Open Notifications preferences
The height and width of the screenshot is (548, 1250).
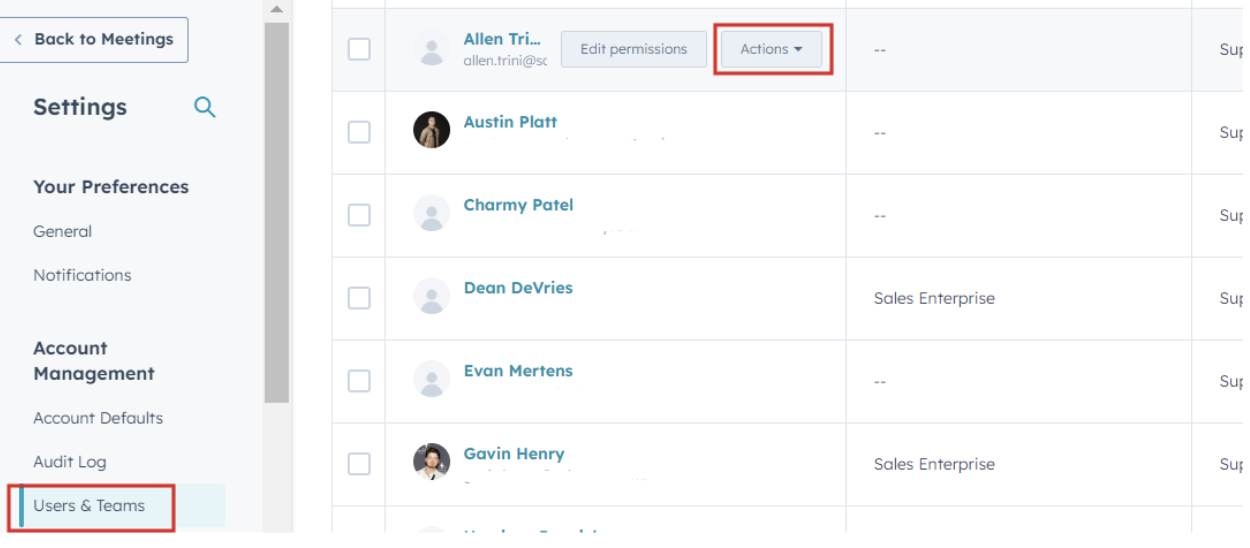pyautogui.click(x=82, y=275)
